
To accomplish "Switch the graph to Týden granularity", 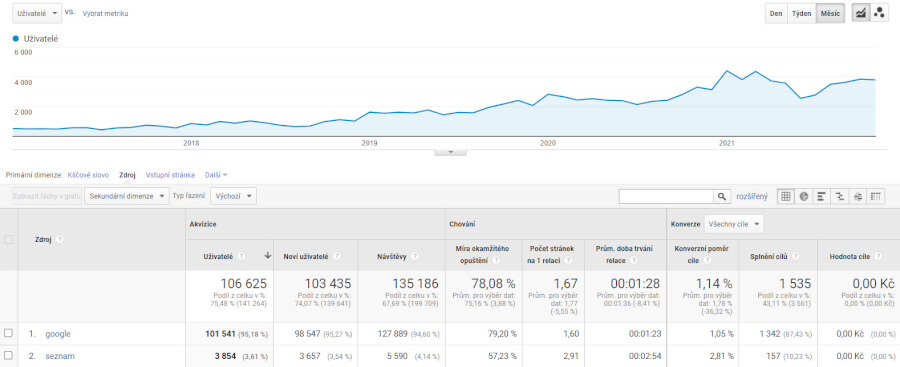I will [802, 14].
